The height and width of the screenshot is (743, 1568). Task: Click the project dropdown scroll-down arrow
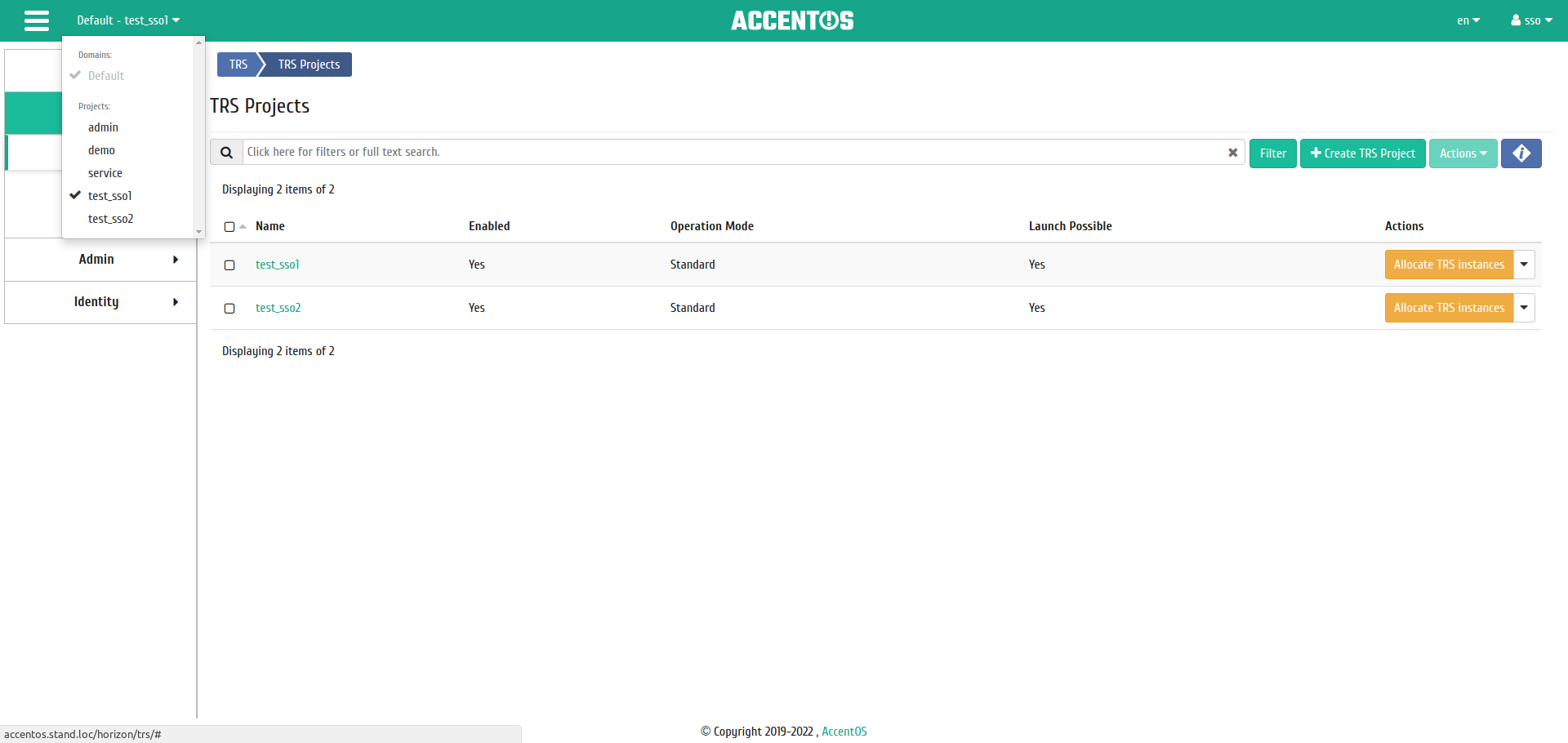click(198, 232)
